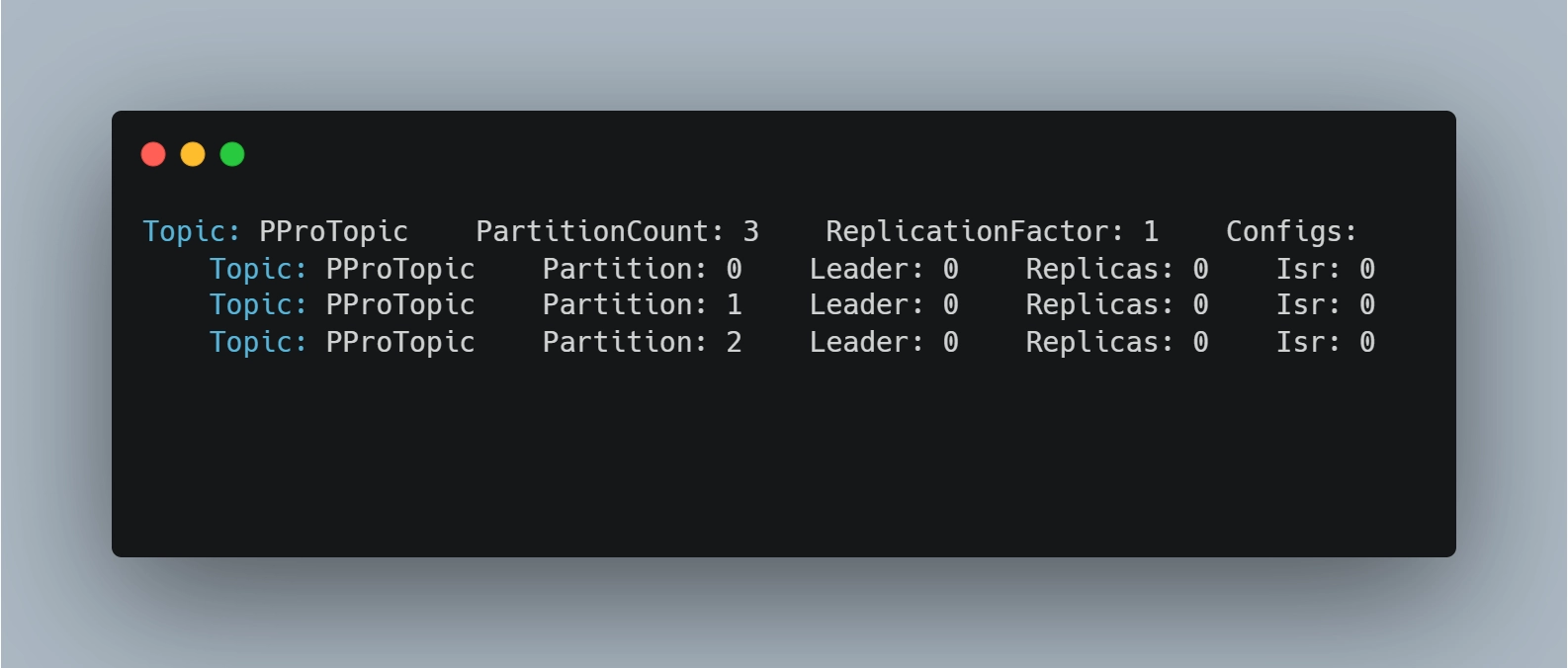
Task: Click Leader: 0 in the Partition 2 row
Action: coord(884,342)
